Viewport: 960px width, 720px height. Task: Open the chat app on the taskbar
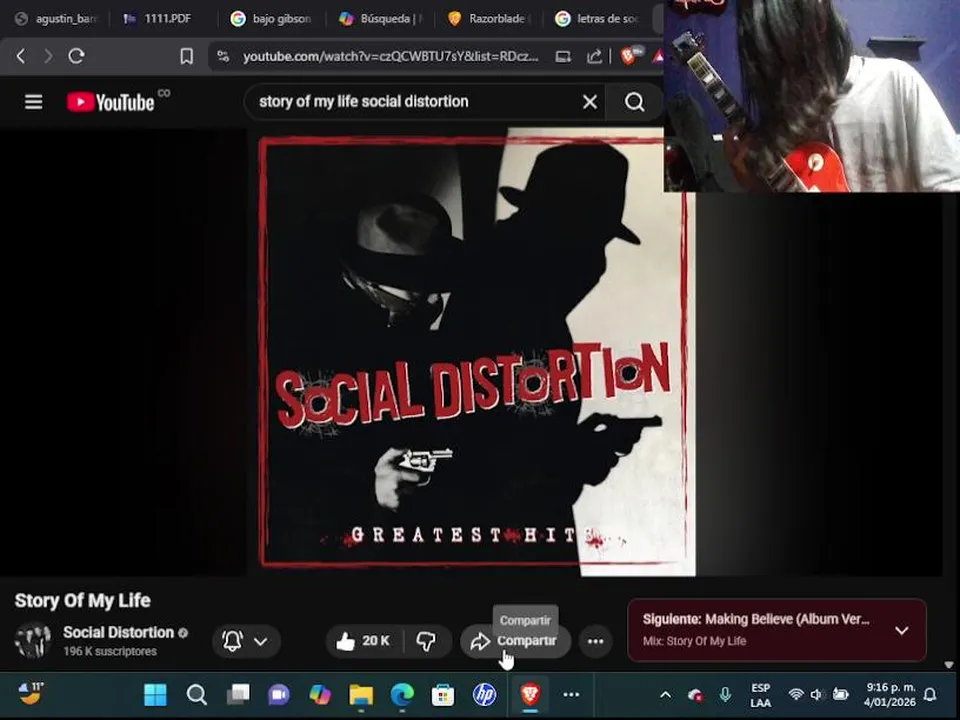pyautogui.click(x=279, y=695)
